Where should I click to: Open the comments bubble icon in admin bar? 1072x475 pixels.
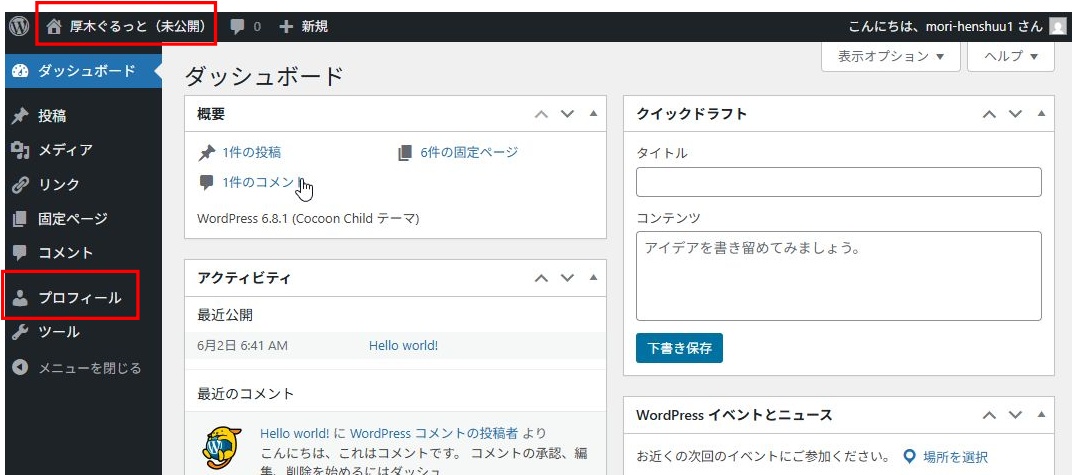pyautogui.click(x=237, y=27)
